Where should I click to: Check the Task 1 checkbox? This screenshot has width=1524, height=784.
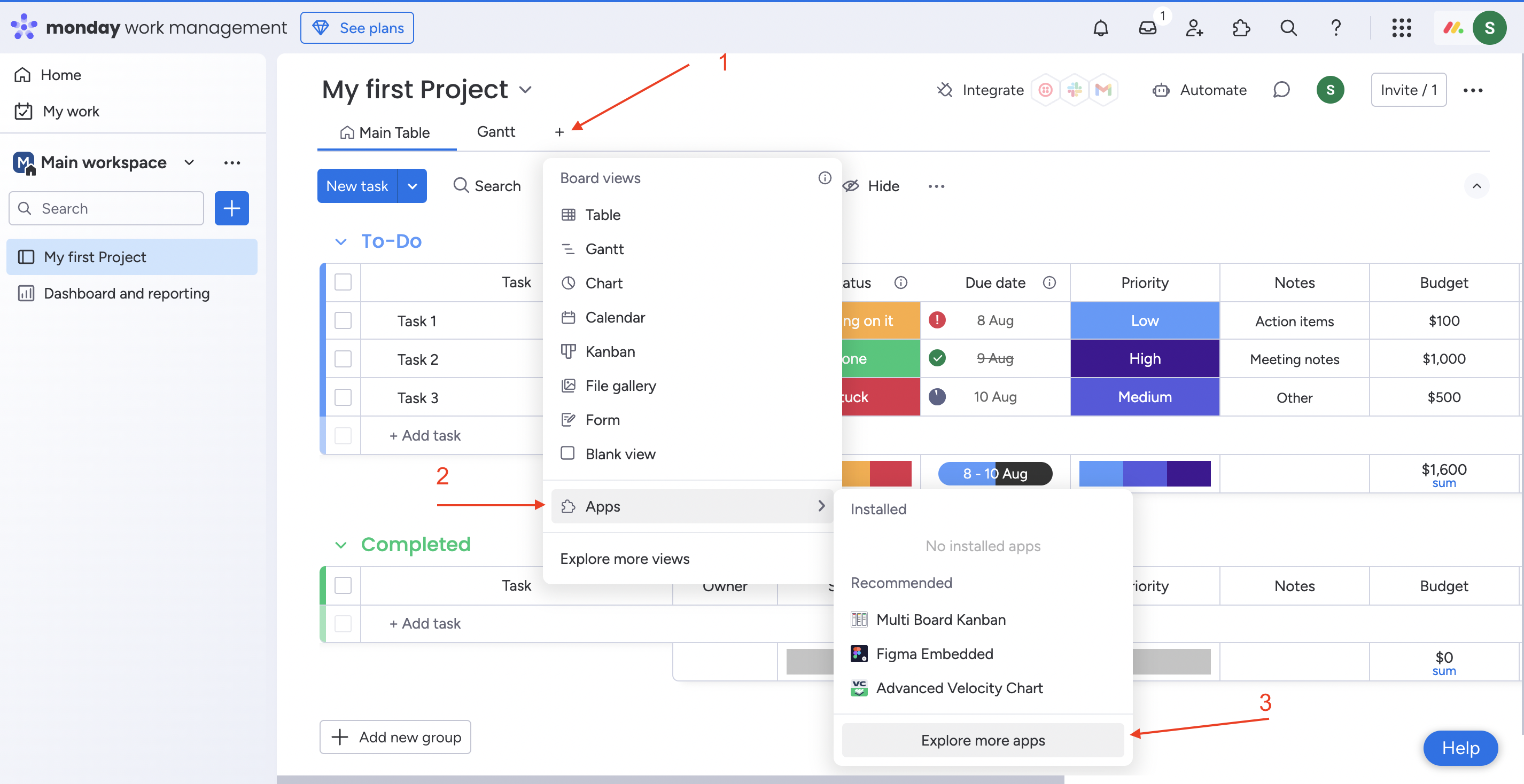point(343,320)
